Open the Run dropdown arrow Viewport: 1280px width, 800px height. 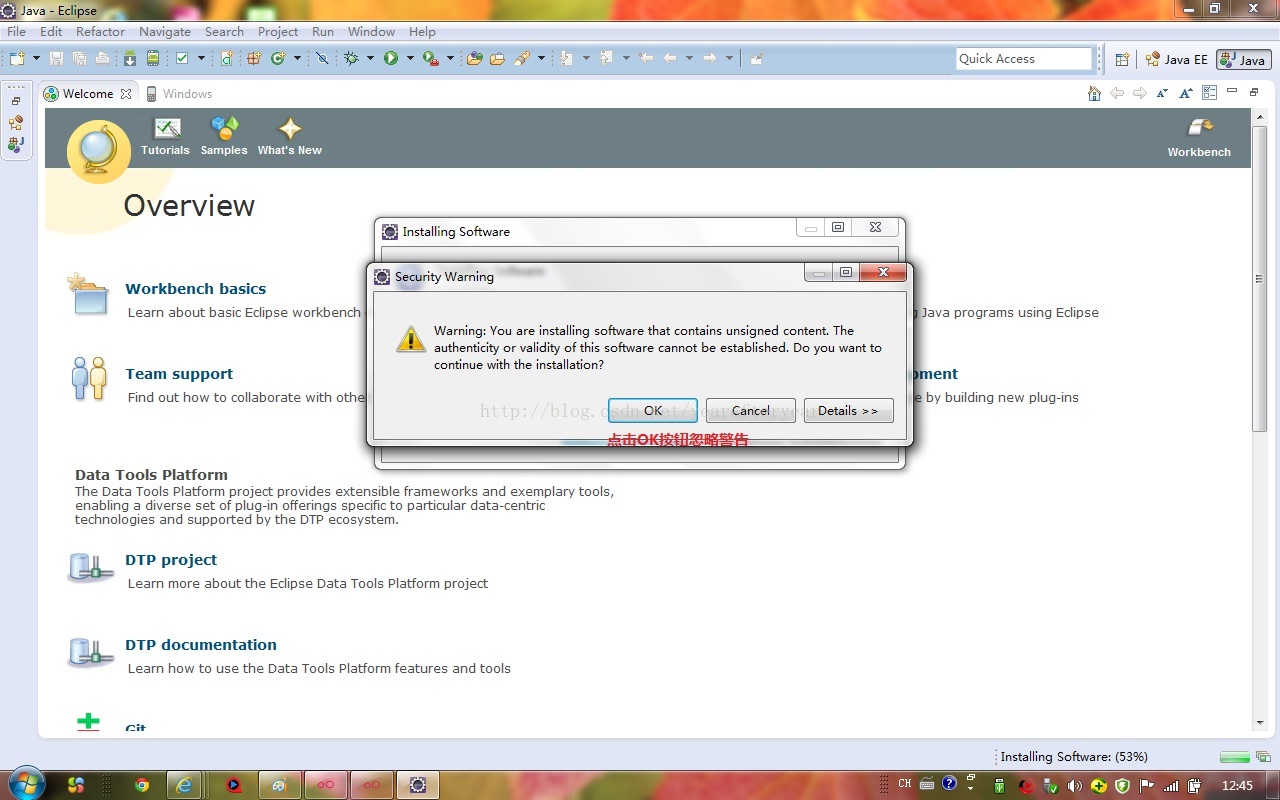[x=410, y=58]
